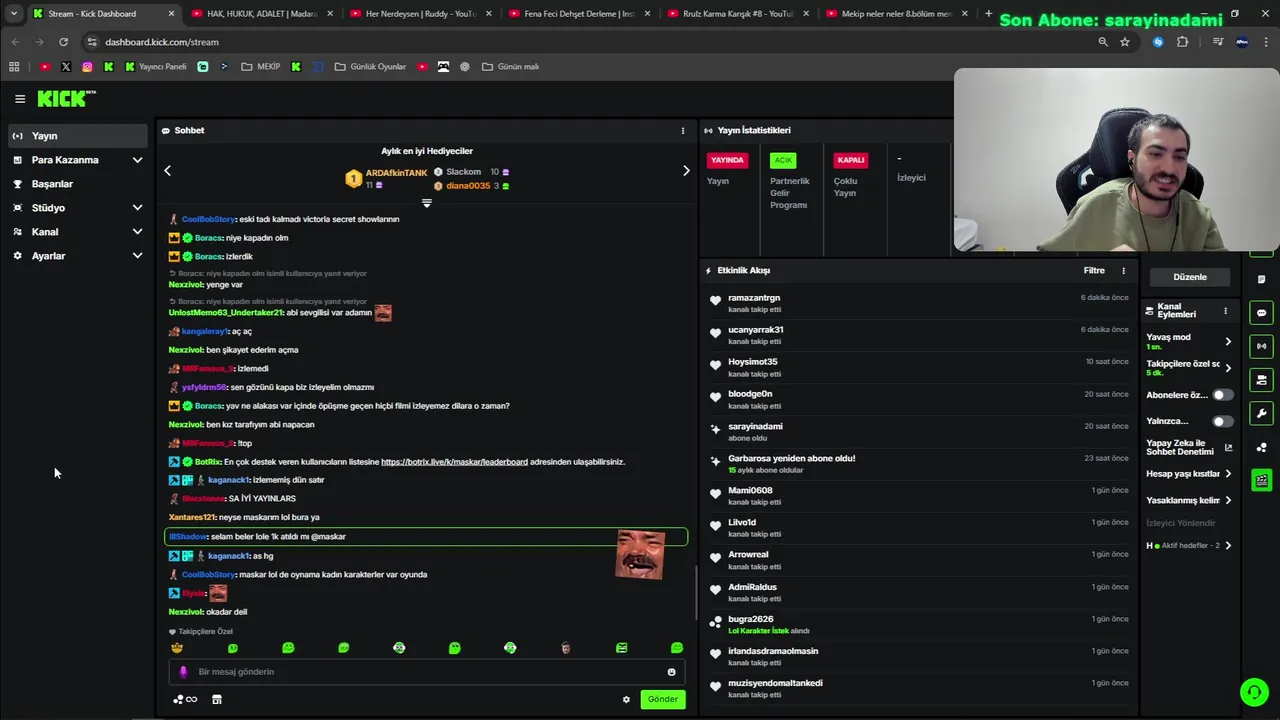Reload the page with the refresh icon
Viewport: 1280px width, 720px height.
[63, 42]
